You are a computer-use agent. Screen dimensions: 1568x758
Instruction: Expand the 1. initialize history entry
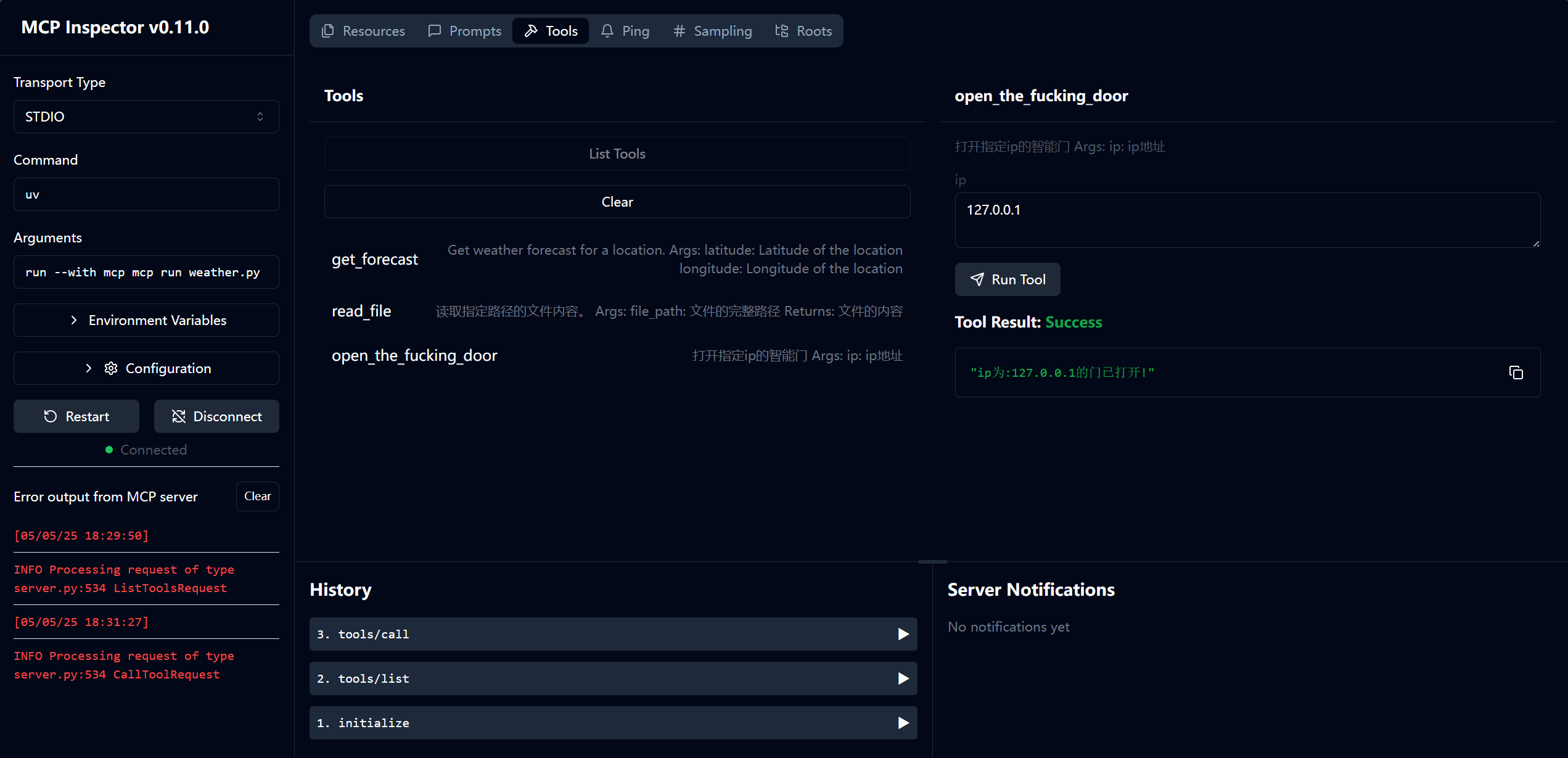[613, 723]
